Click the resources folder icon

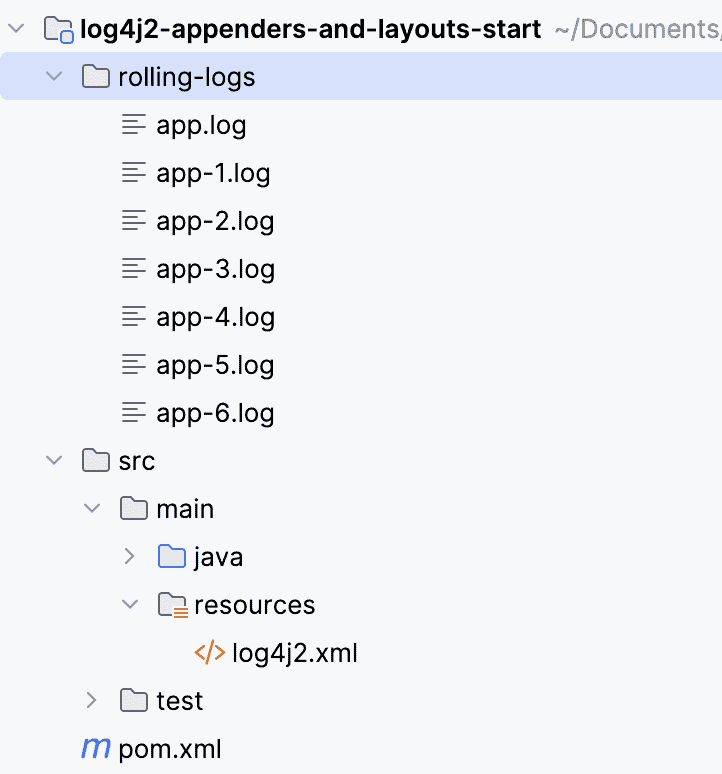tap(172, 605)
